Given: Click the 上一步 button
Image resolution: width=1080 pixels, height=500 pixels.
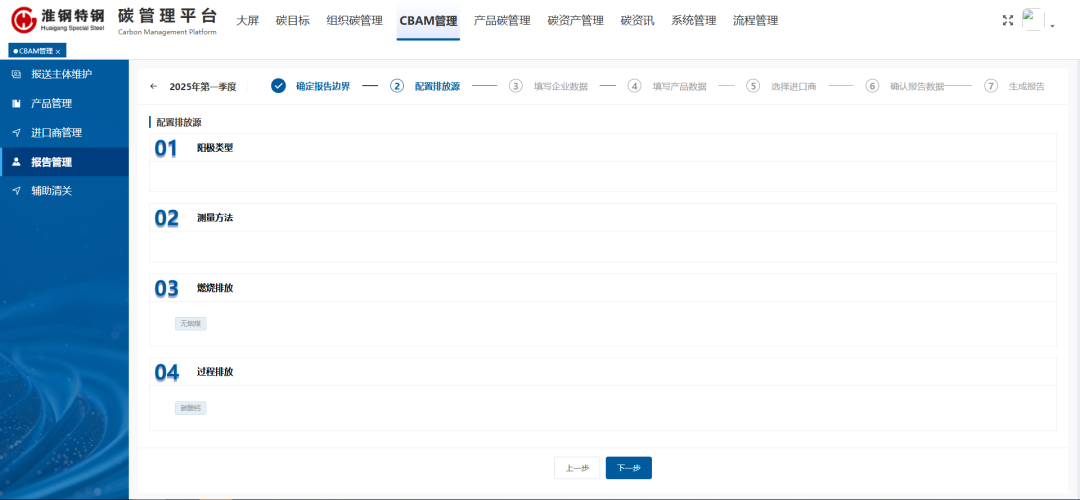Looking at the screenshot, I should [x=577, y=468].
